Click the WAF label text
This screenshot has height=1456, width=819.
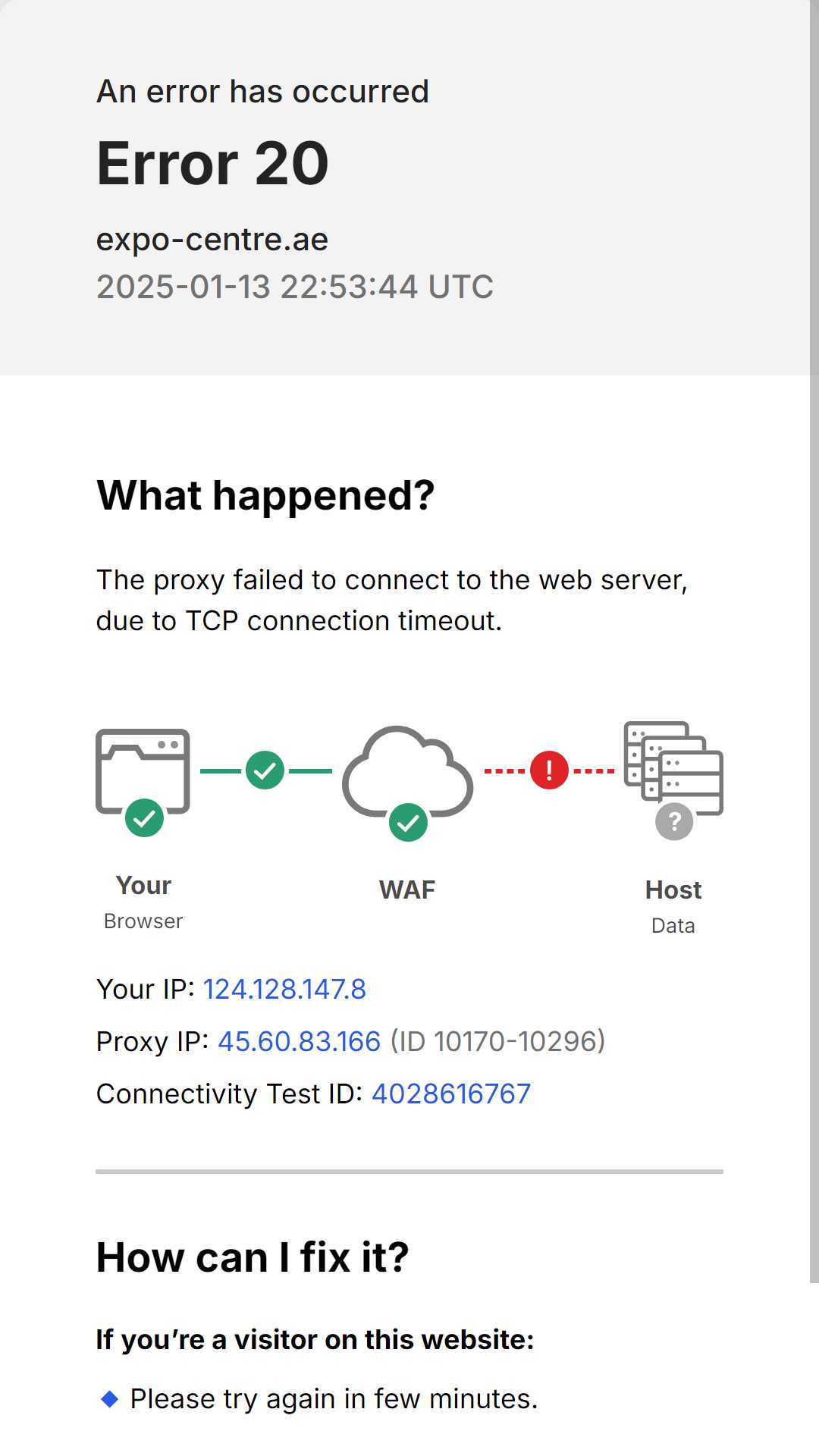click(407, 890)
